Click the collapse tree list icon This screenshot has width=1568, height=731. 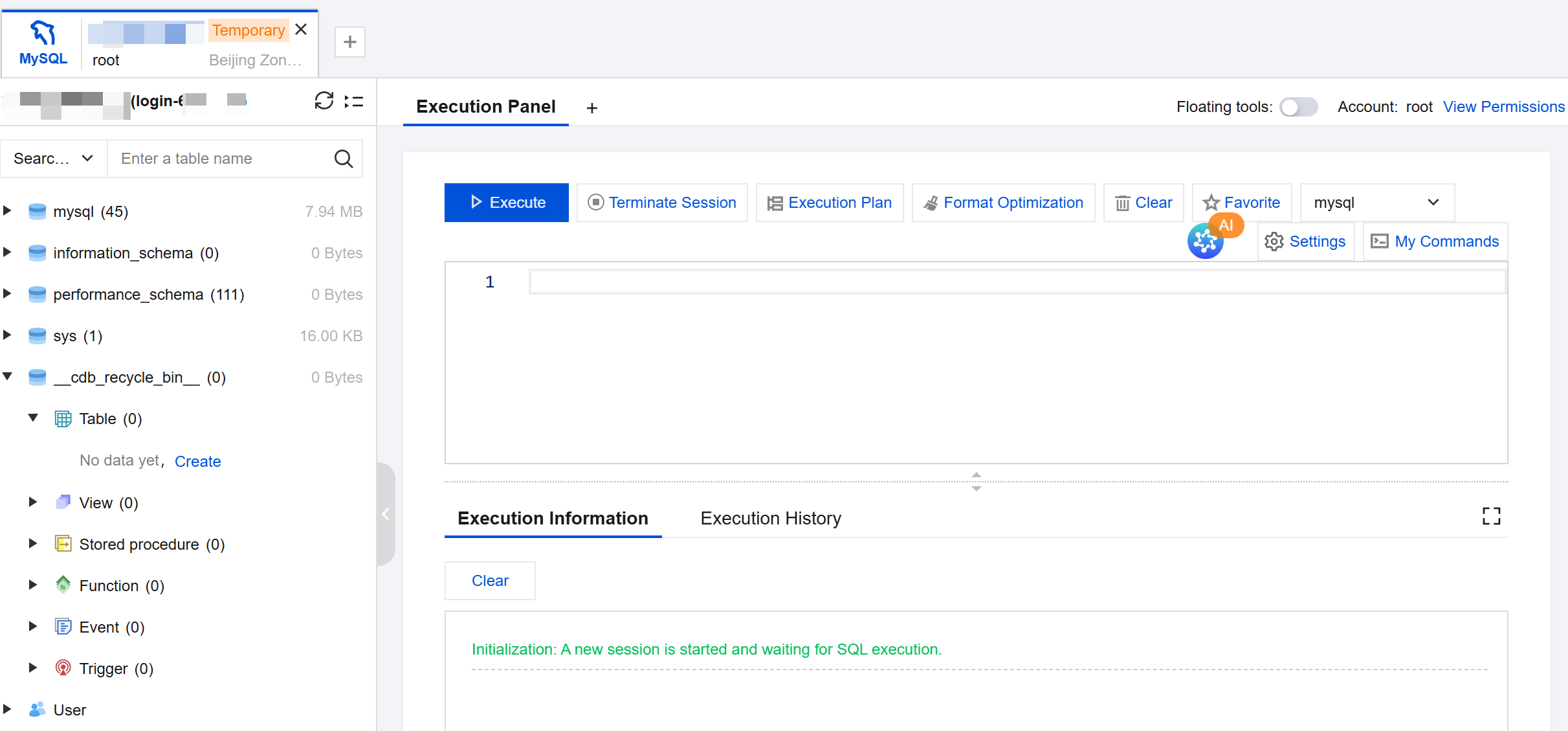point(354,101)
